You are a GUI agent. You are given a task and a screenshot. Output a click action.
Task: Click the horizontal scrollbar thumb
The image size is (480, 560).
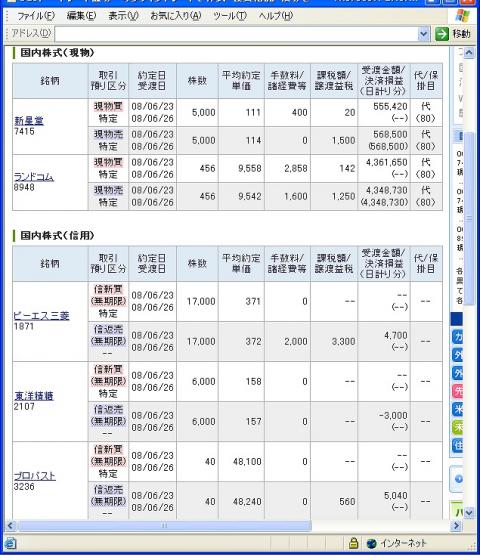coord(164,525)
